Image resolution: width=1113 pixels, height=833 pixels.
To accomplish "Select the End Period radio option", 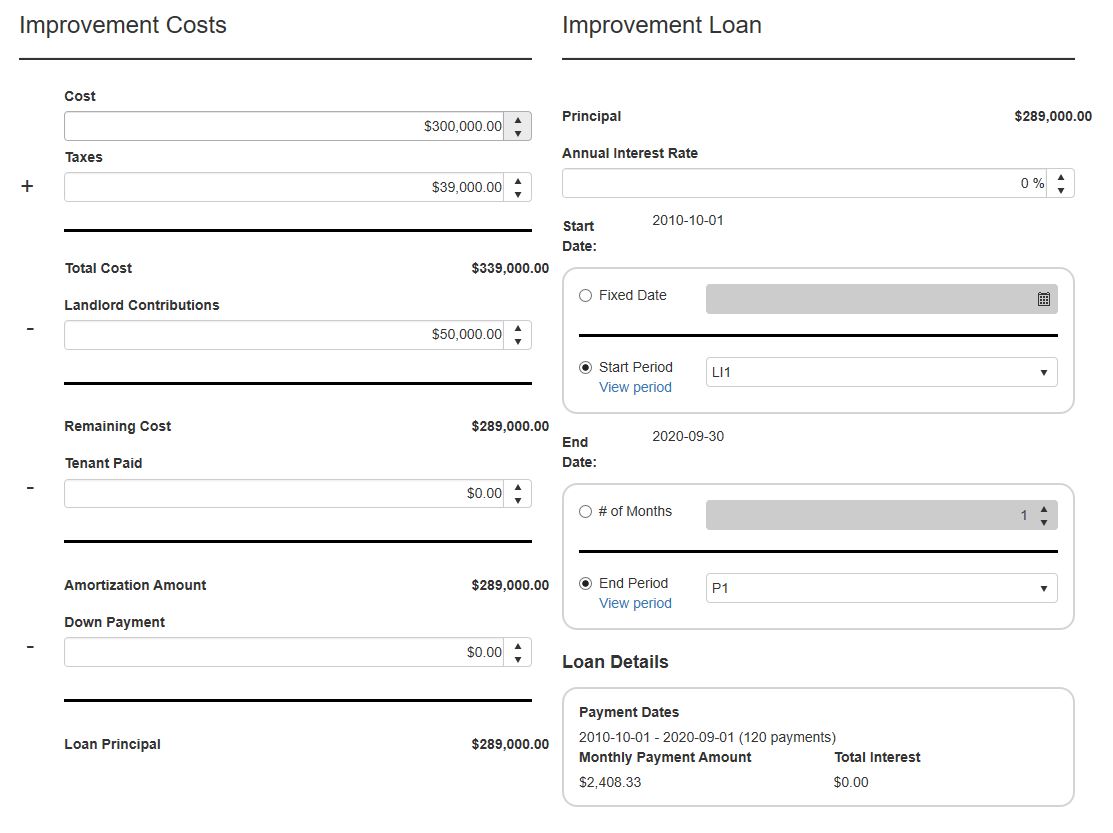I will pos(586,584).
